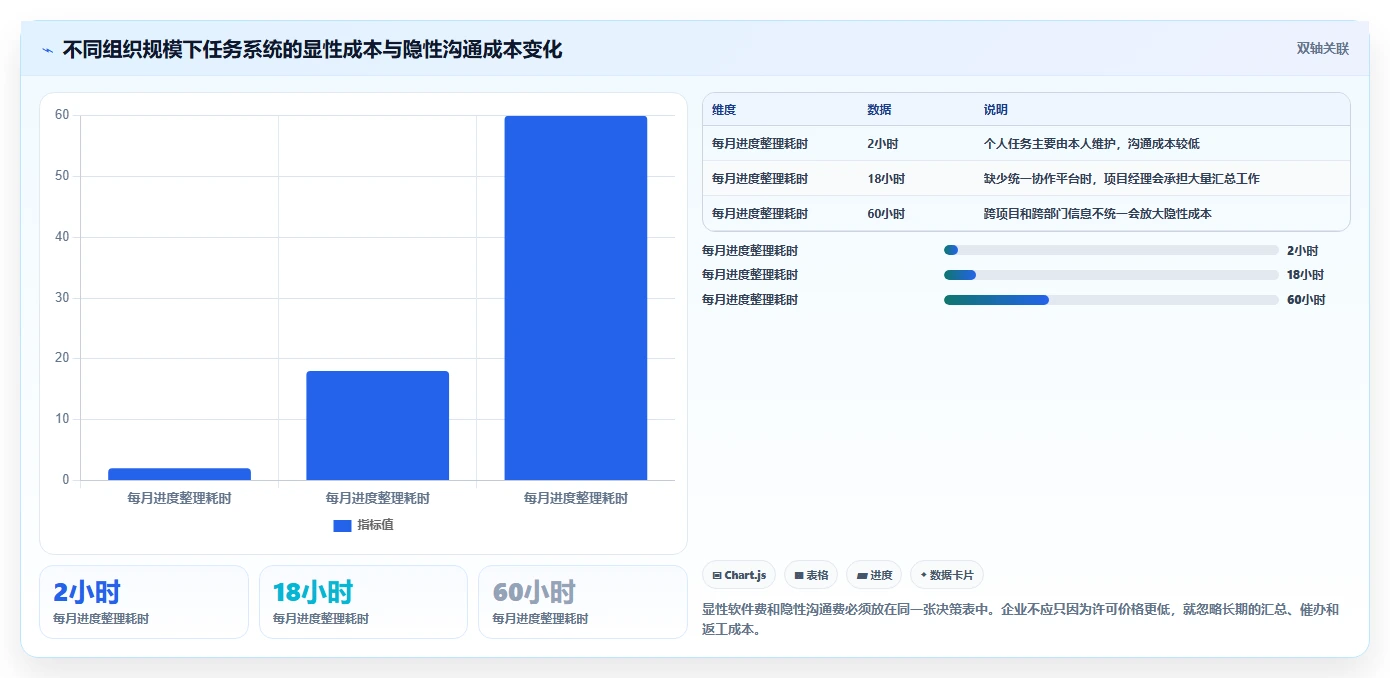The width and height of the screenshot is (1390, 678).
Task: Click table cell 60小时 in the 数据 column
Action: (886, 214)
